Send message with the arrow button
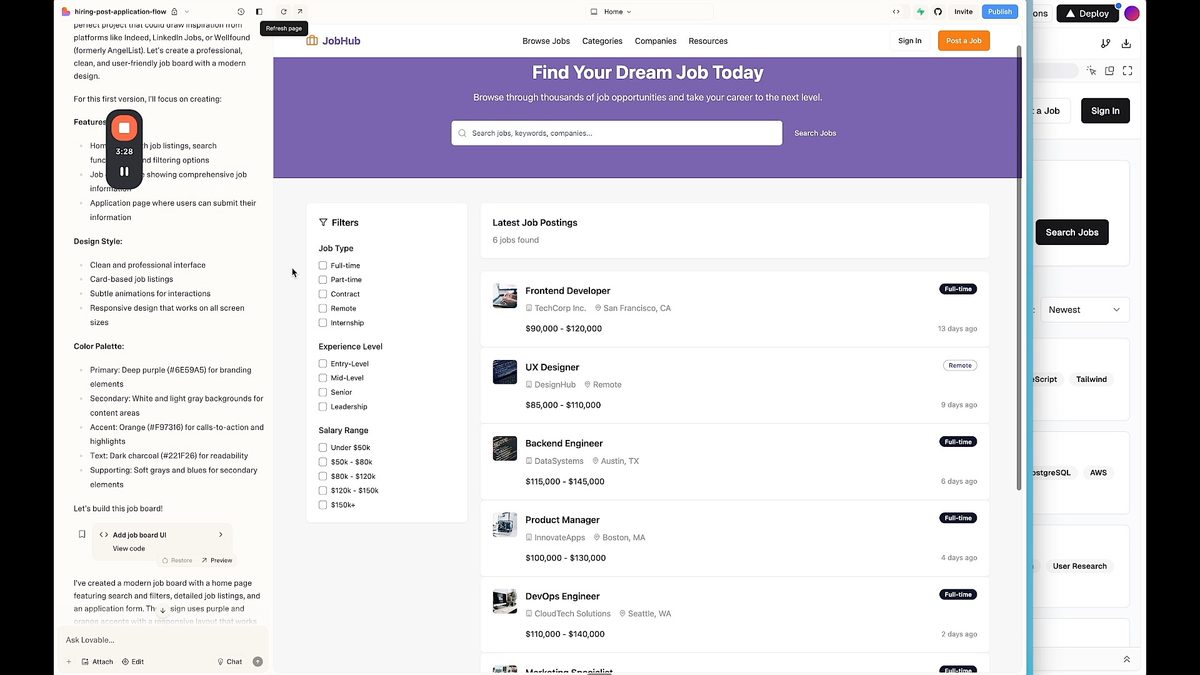Viewport: 1200px width, 675px height. coord(258,661)
